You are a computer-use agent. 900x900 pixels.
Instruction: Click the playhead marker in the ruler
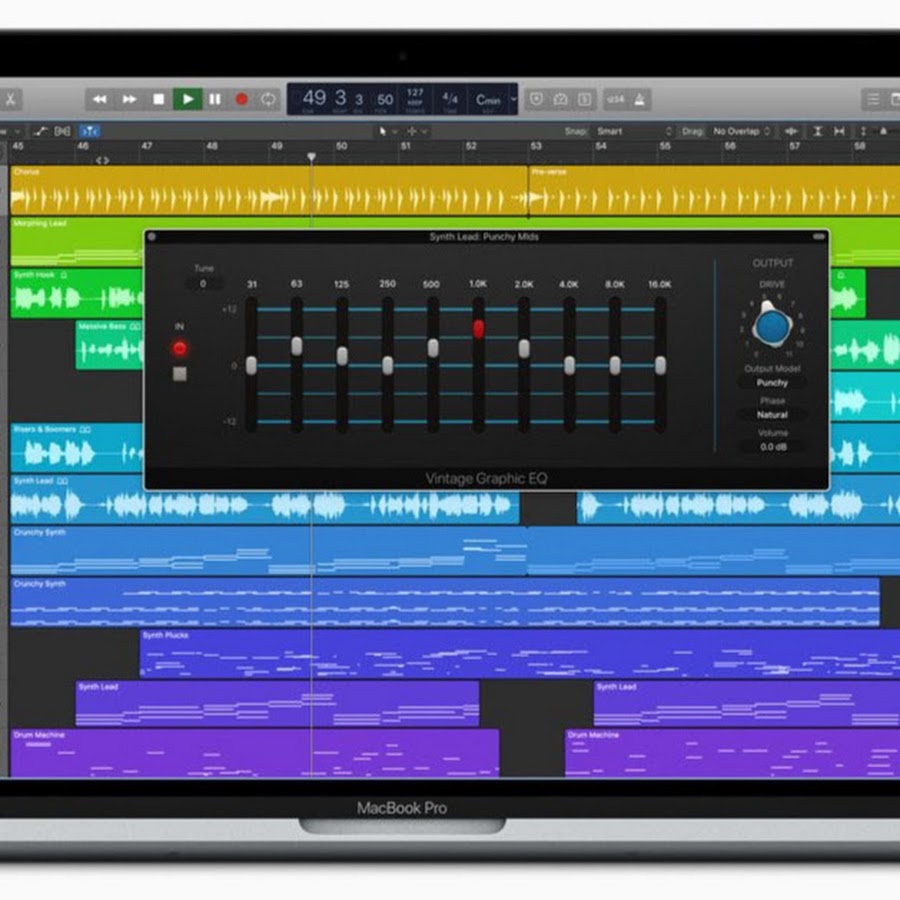311,157
